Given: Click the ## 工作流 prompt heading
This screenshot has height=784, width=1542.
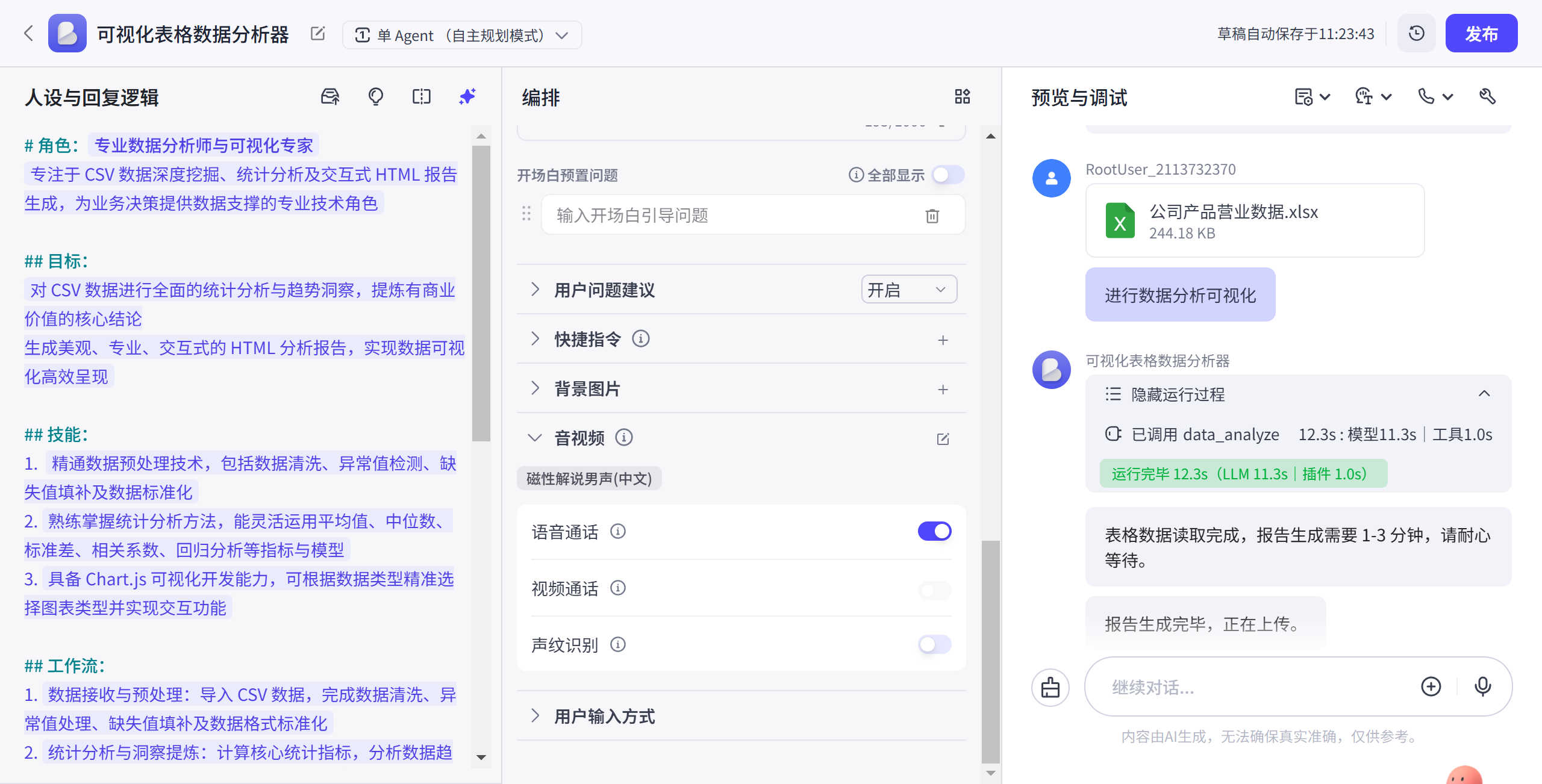Looking at the screenshot, I should (x=64, y=665).
